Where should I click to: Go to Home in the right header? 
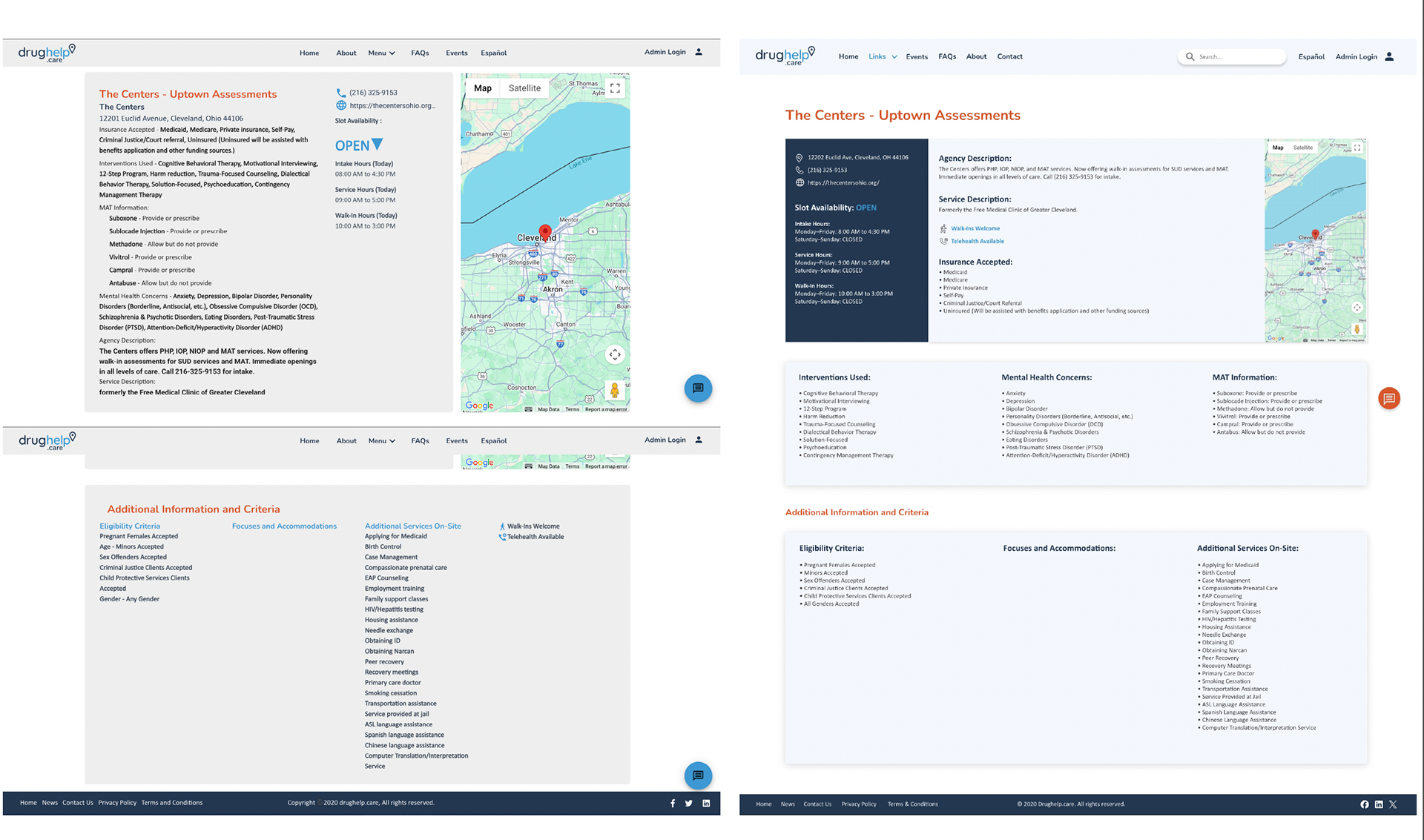click(x=848, y=56)
